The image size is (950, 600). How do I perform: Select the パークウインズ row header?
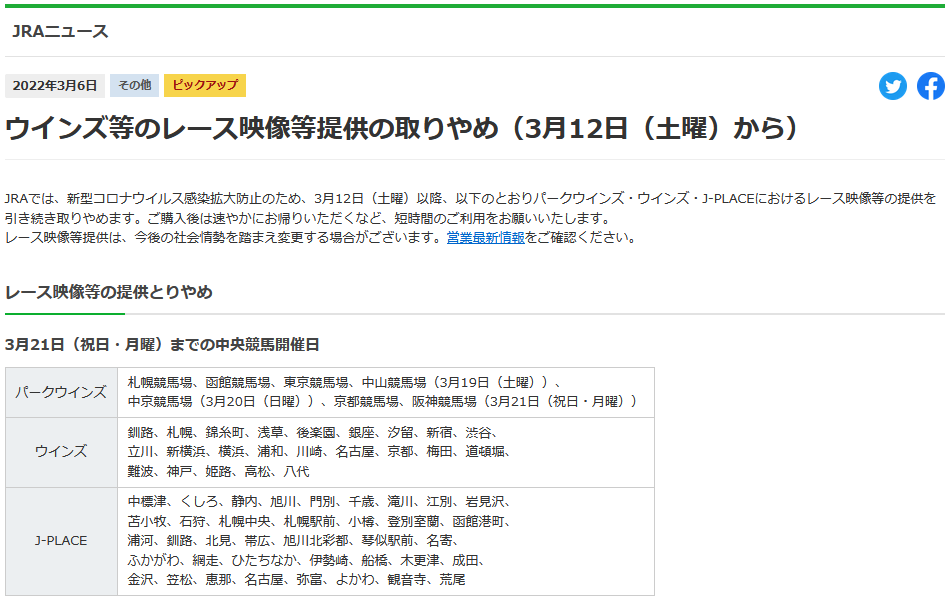click(61, 392)
